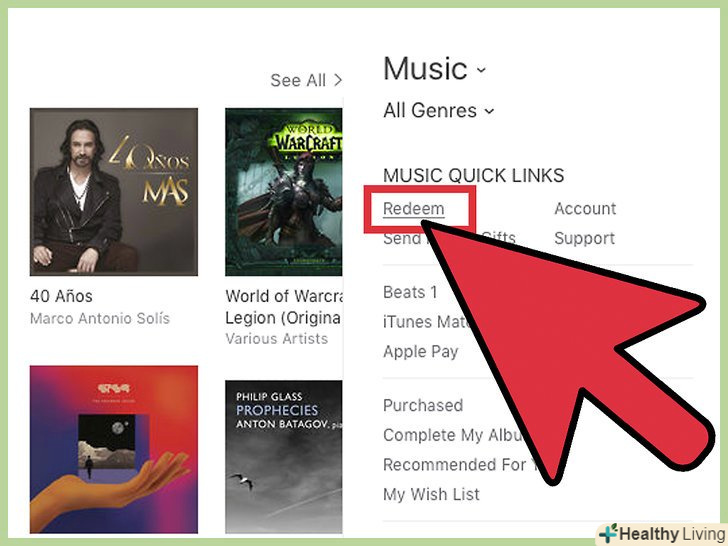Go to My Wish List
This screenshot has width=728, height=546.
tap(431, 494)
